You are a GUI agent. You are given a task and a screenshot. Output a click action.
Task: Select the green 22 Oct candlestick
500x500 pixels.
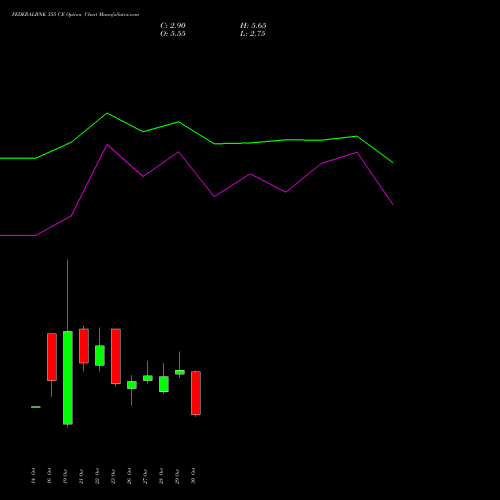pos(100,356)
